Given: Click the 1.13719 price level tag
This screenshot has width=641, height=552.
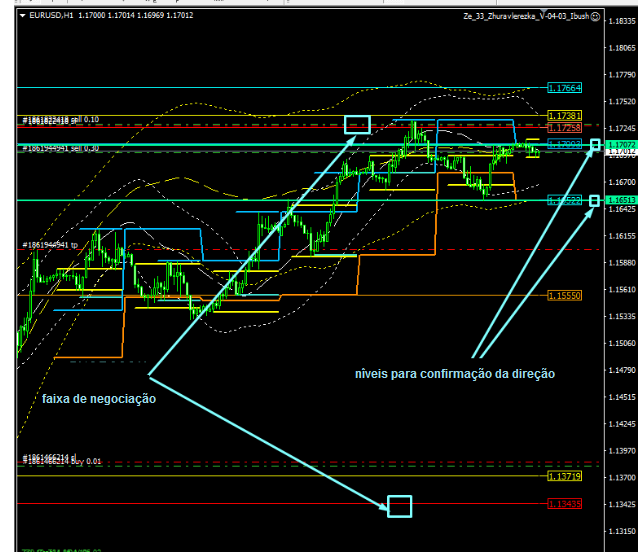Looking at the screenshot, I should click(x=564, y=476).
